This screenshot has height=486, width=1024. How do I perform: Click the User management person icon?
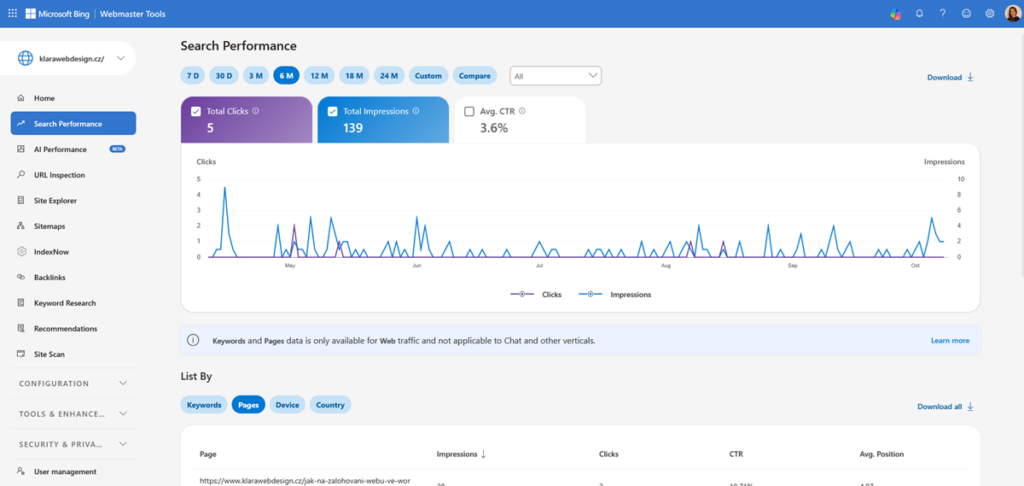21,472
